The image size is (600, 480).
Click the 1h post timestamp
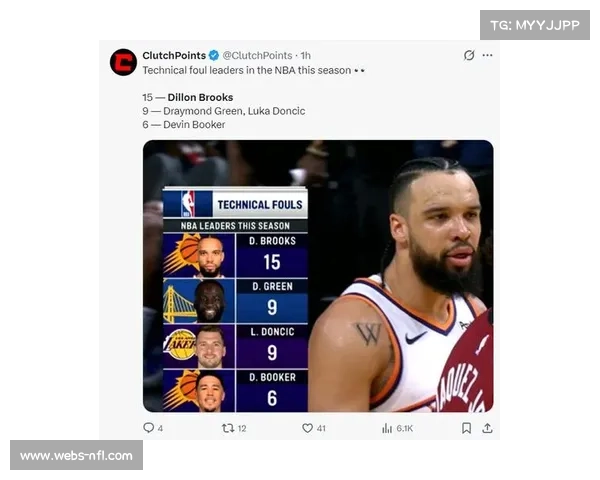[305, 56]
